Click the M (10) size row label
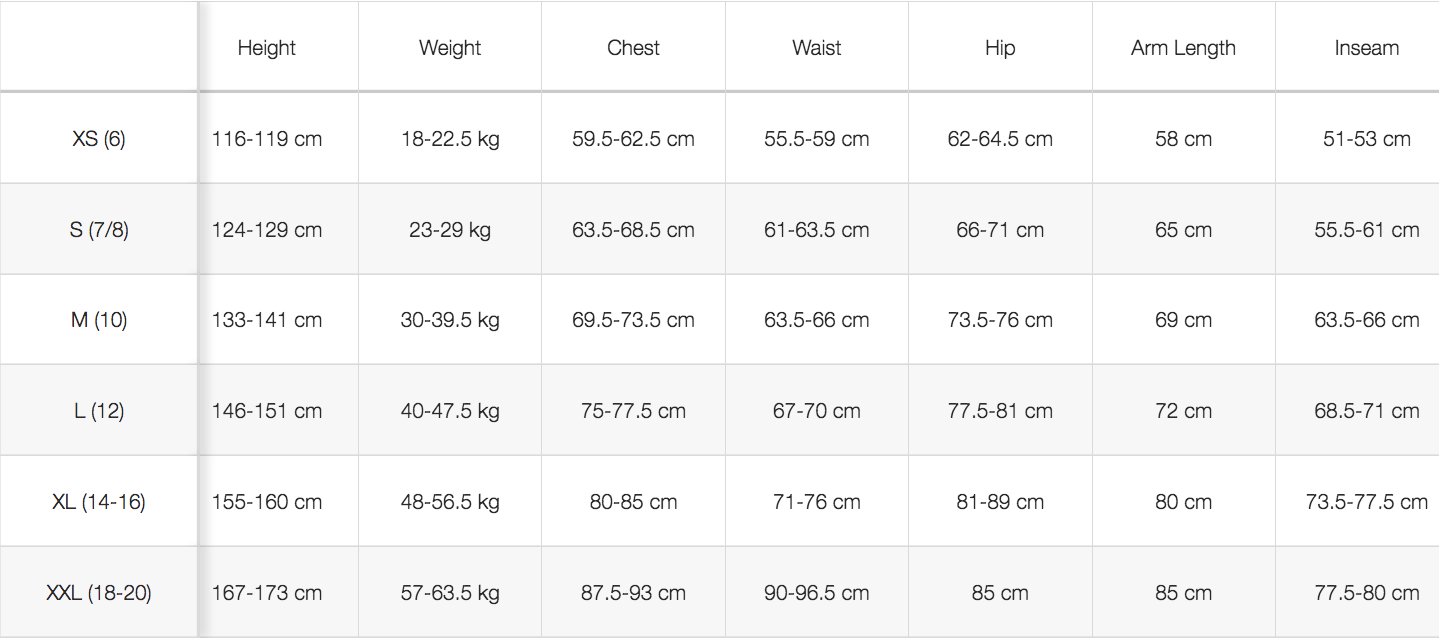The width and height of the screenshot is (1442, 640). [x=99, y=321]
